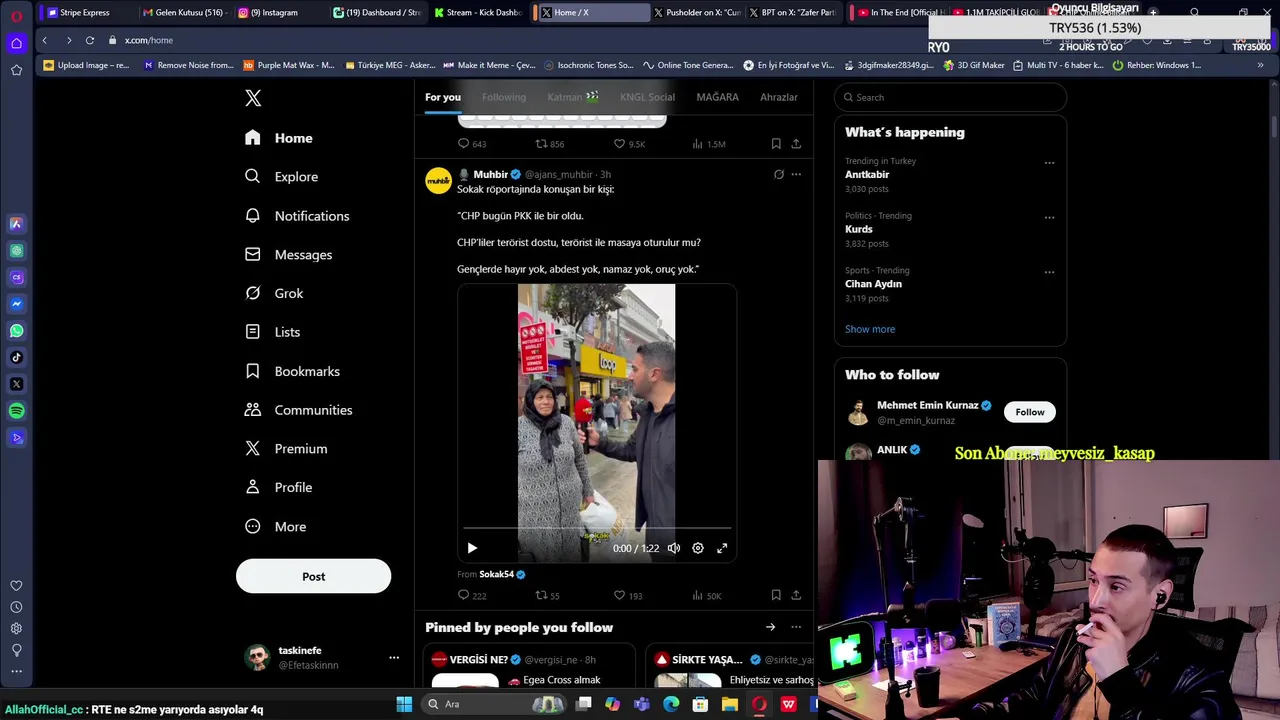Enter video fullscreen mode

(722, 548)
